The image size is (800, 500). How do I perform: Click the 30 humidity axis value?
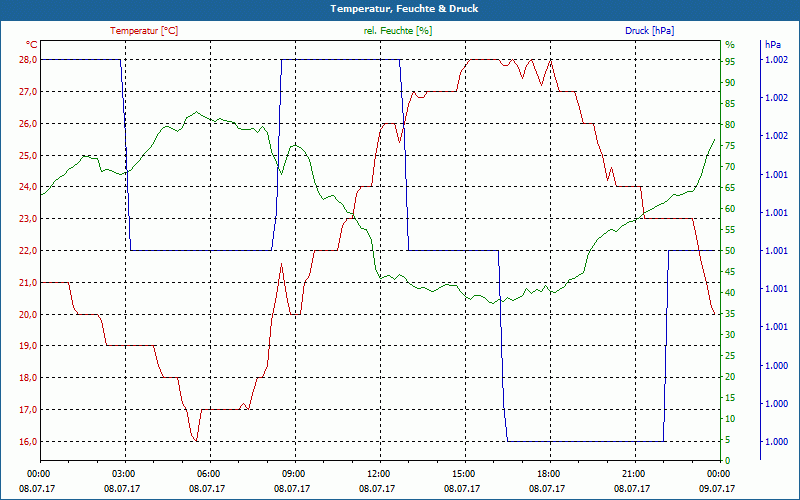pos(731,335)
